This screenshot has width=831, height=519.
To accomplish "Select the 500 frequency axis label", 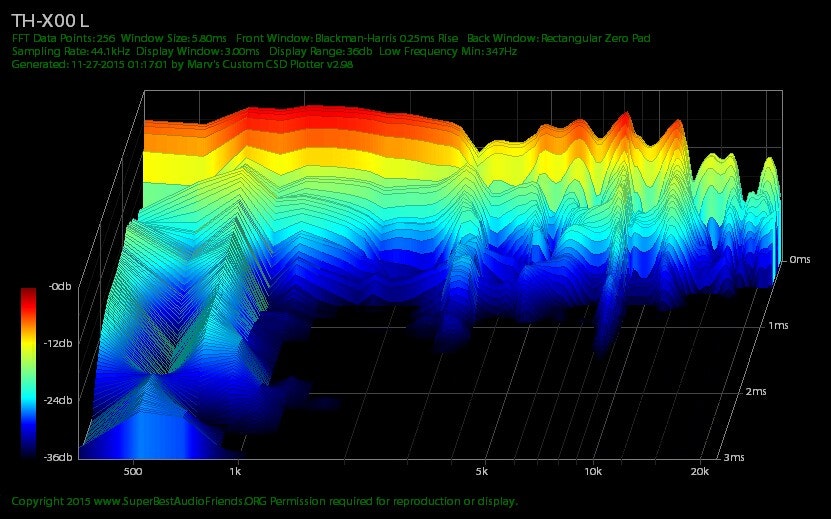I will point(133,471).
